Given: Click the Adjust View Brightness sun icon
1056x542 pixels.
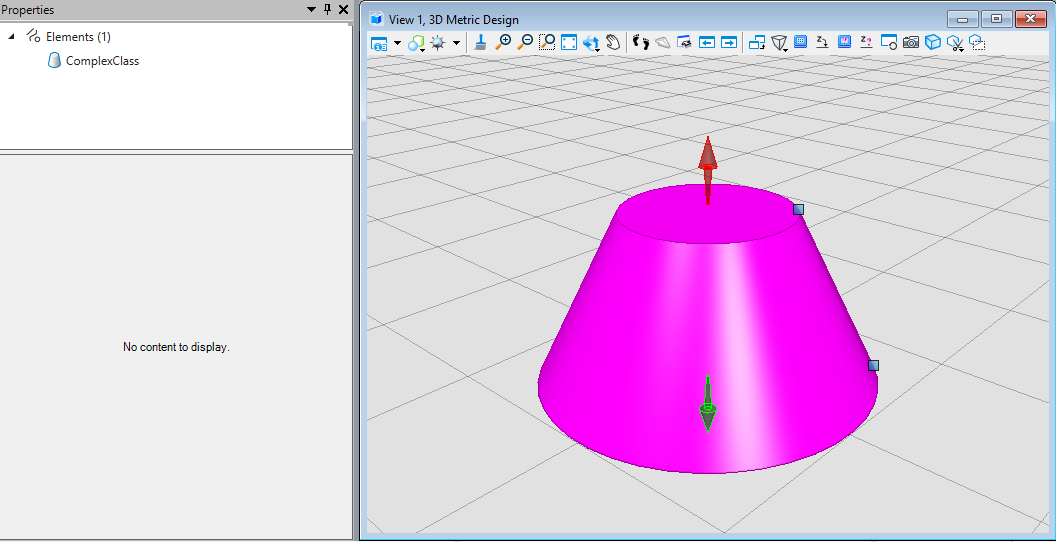Looking at the screenshot, I should pos(438,43).
